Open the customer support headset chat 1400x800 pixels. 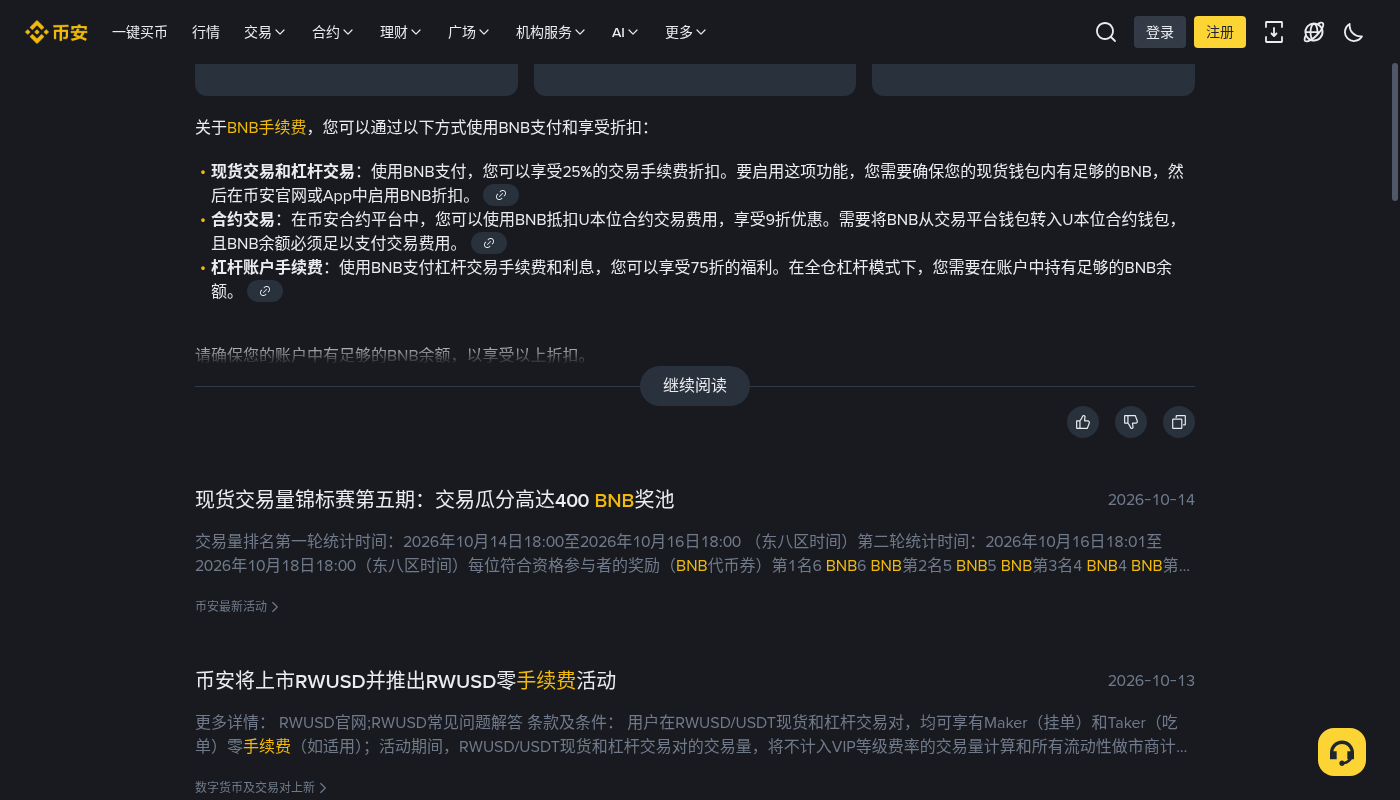coord(1342,752)
